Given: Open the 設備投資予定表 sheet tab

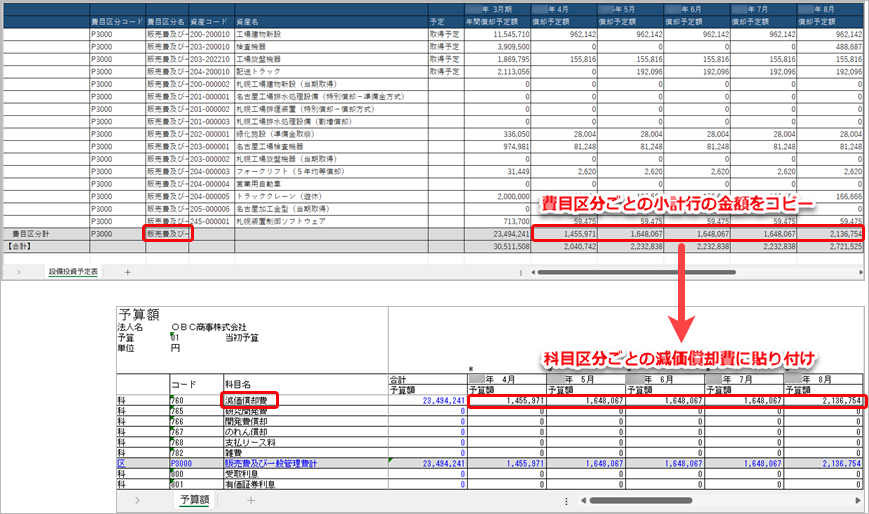Looking at the screenshot, I should point(73,272).
